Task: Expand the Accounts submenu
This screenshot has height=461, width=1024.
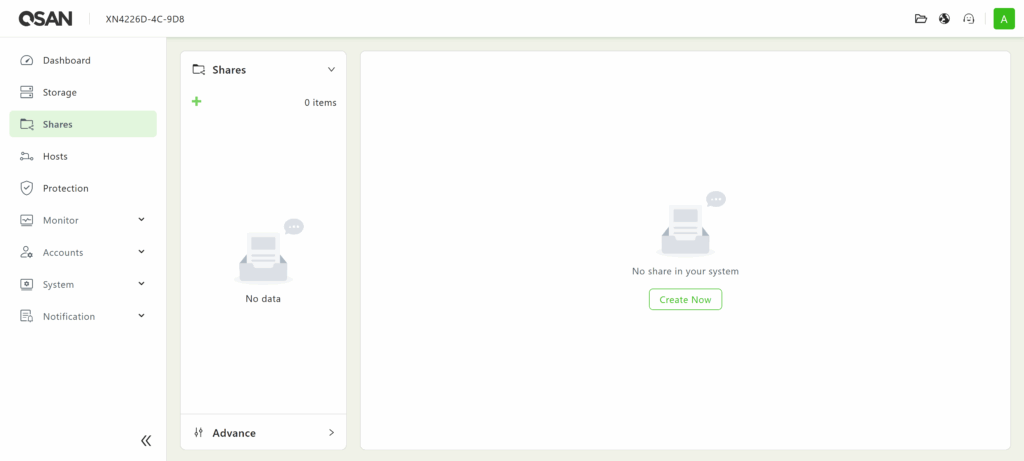Action: (x=141, y=252)
